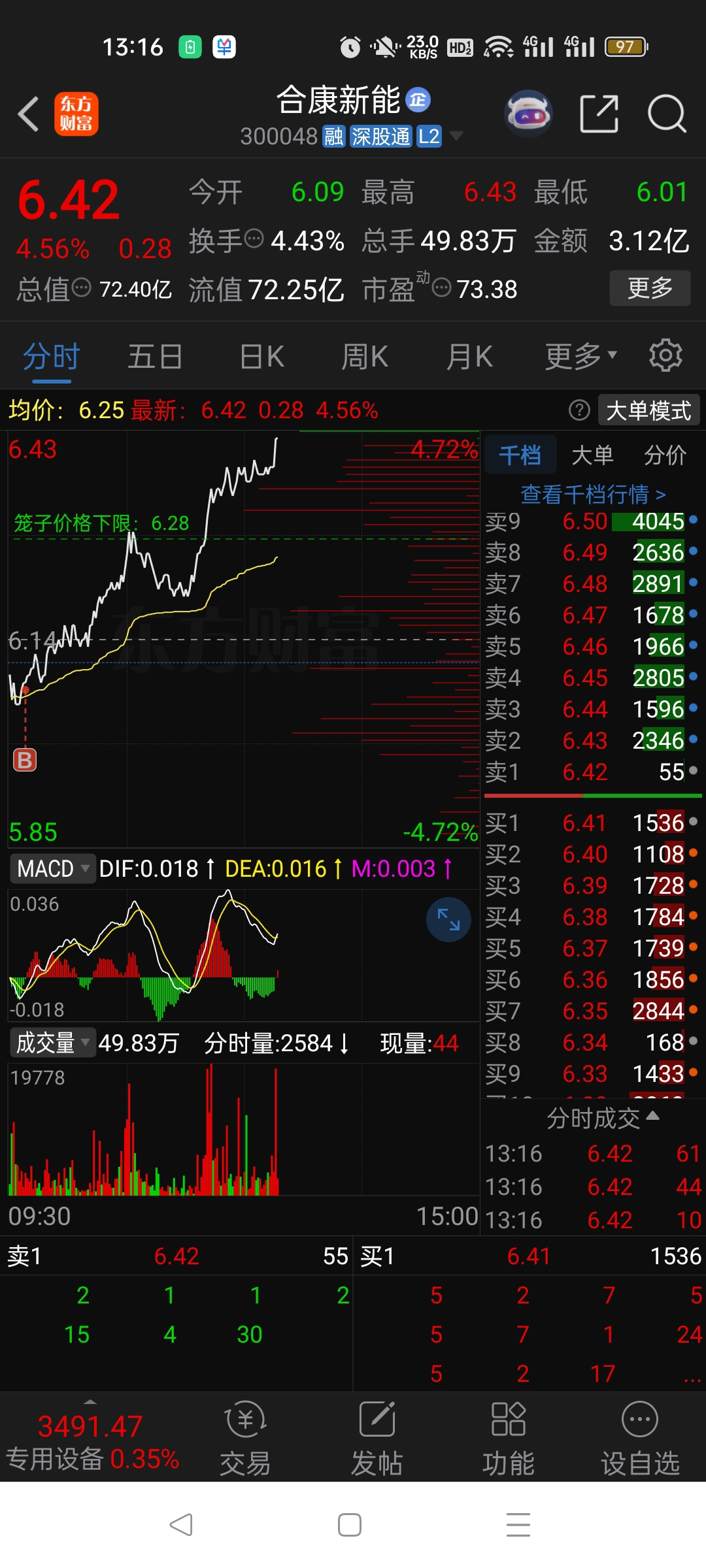Open the 发帖 post icon
The image size is (706, 1568).
pos(377,1440)
